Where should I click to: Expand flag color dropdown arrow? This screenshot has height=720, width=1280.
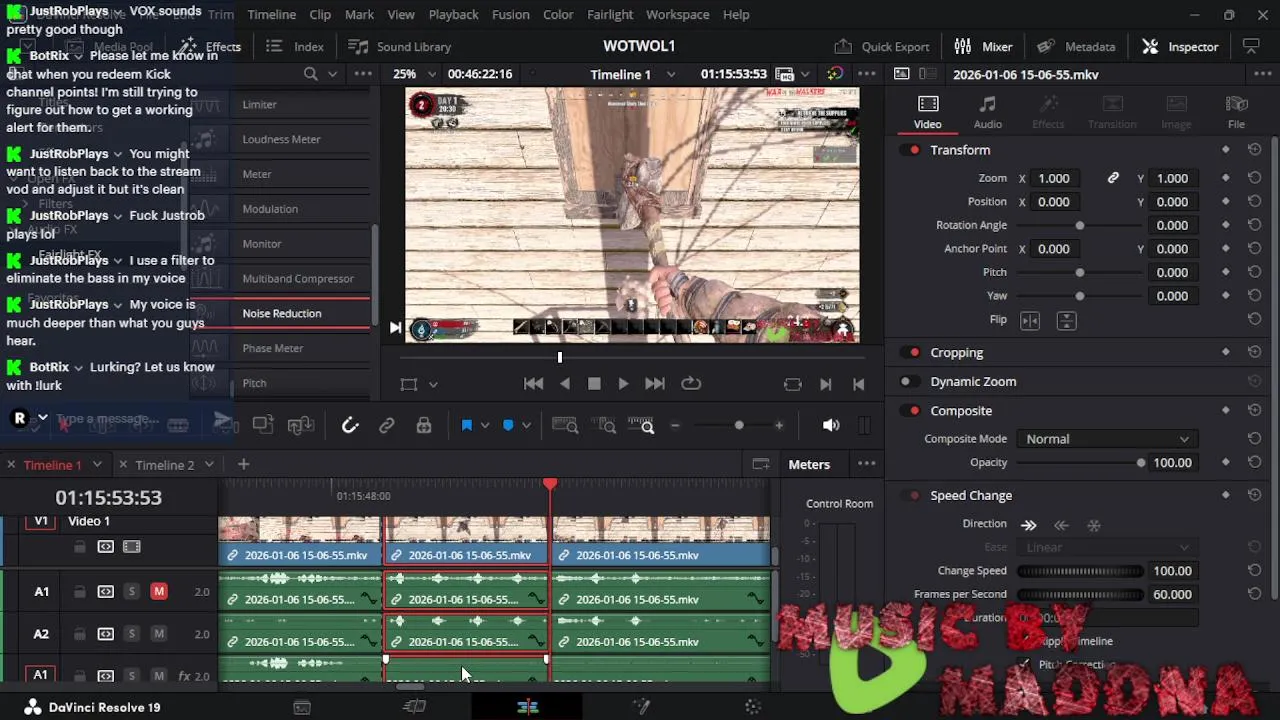click(484, 426)
